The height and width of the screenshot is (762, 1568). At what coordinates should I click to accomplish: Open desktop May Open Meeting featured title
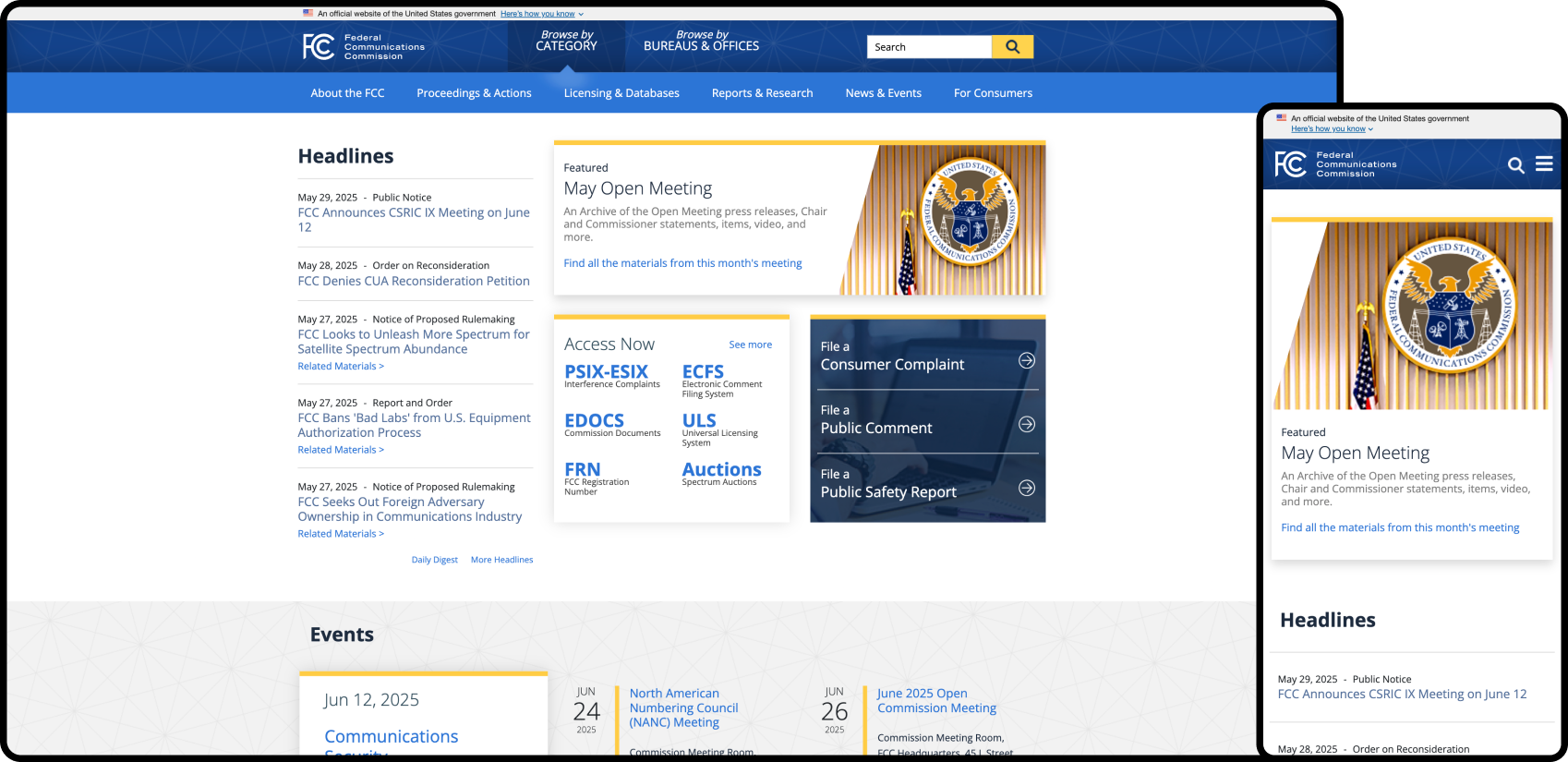[637, 188]
